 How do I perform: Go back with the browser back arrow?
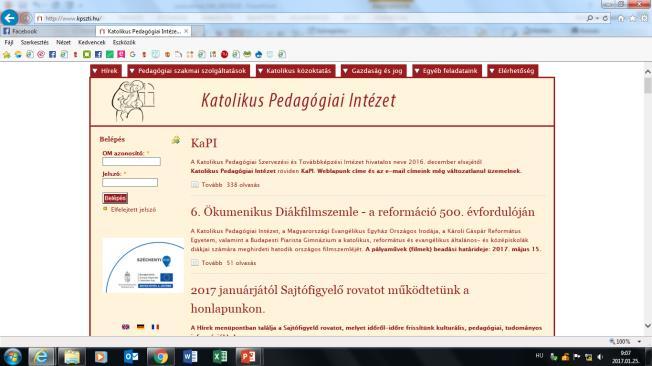click(9, 18)
